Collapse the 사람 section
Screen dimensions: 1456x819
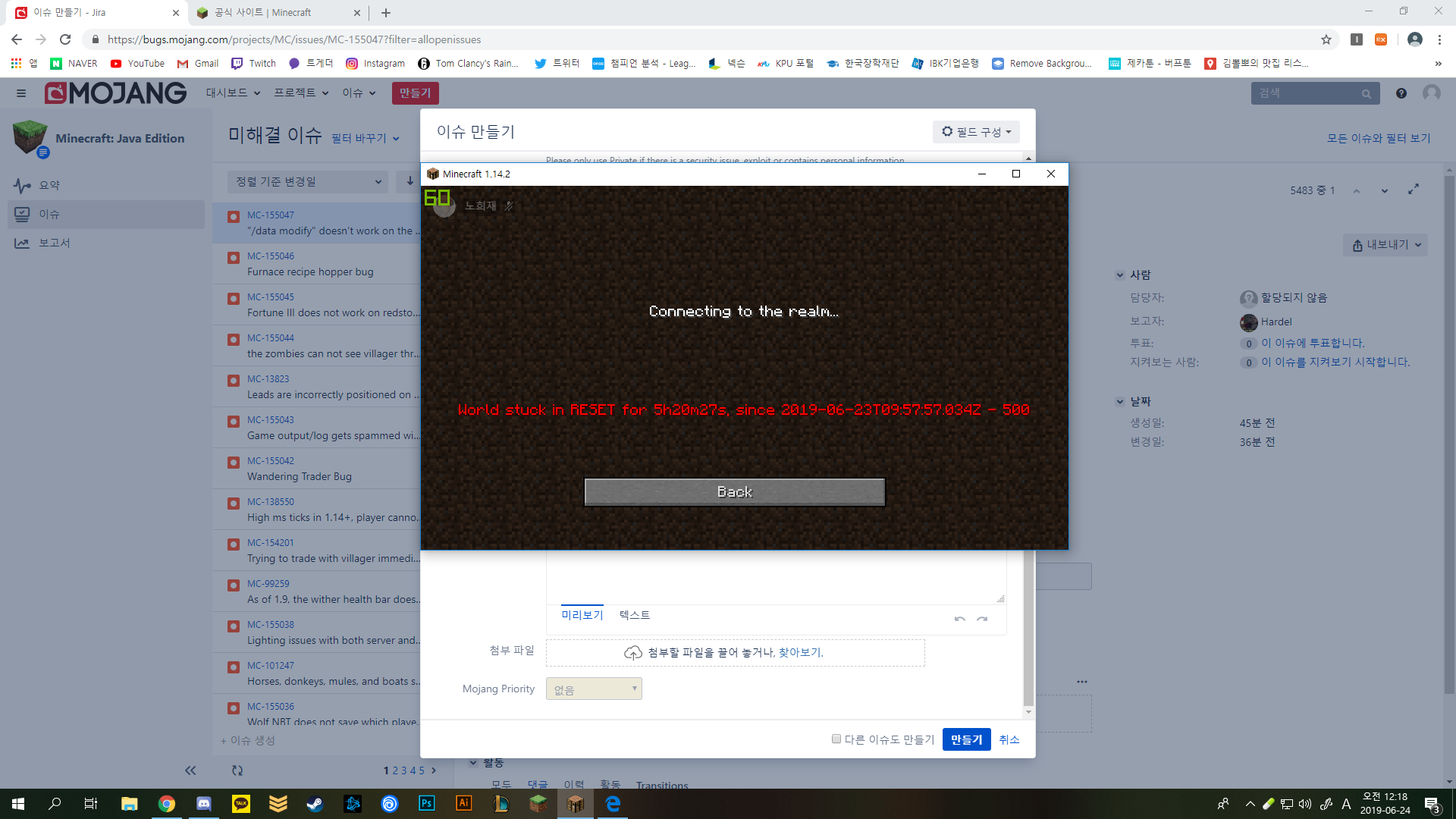click(1120, 275)
